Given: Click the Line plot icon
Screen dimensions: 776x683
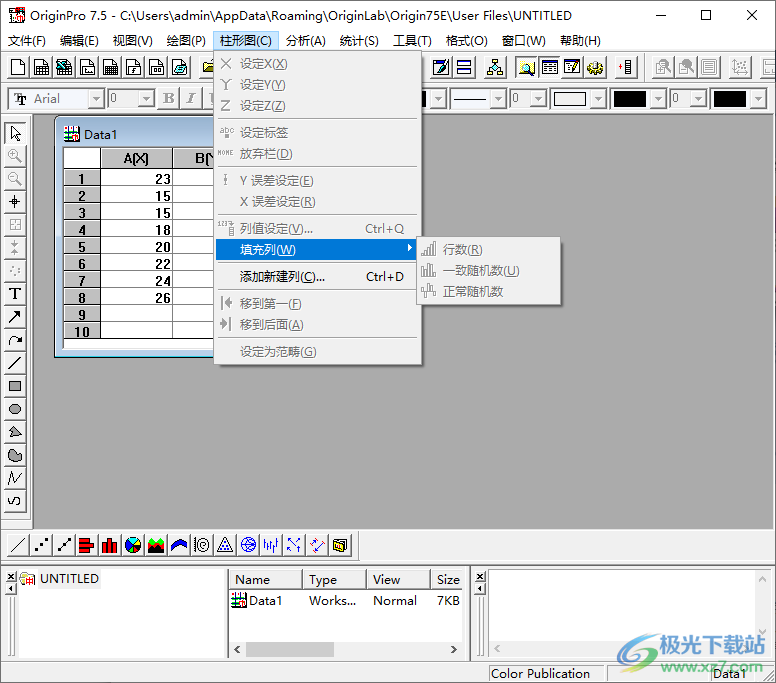Looking at the screenshot, I should [18, 545].
